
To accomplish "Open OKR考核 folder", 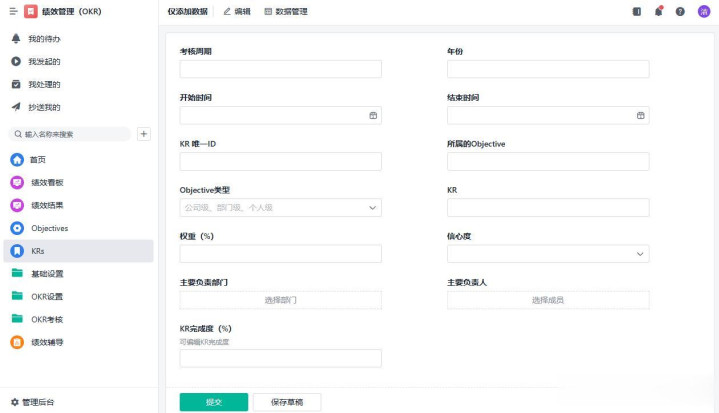I will point(17,319).
